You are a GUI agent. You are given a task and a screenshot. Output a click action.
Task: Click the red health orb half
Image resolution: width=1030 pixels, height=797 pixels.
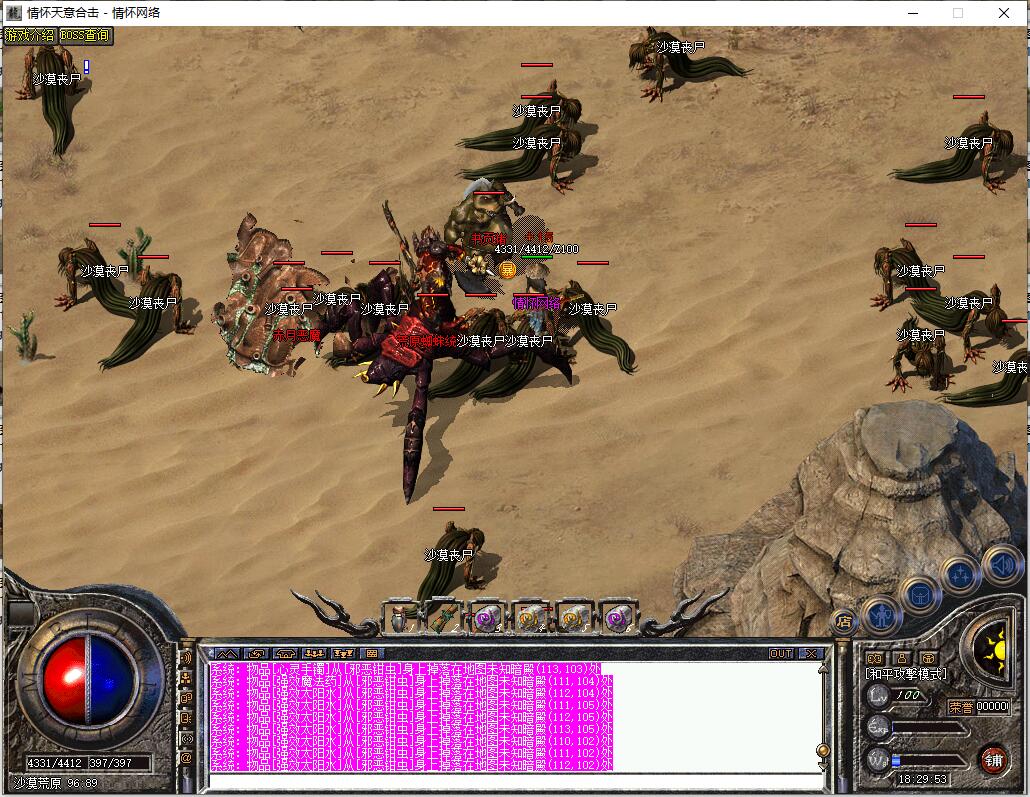pyautogui.click(x=64, y=680)
